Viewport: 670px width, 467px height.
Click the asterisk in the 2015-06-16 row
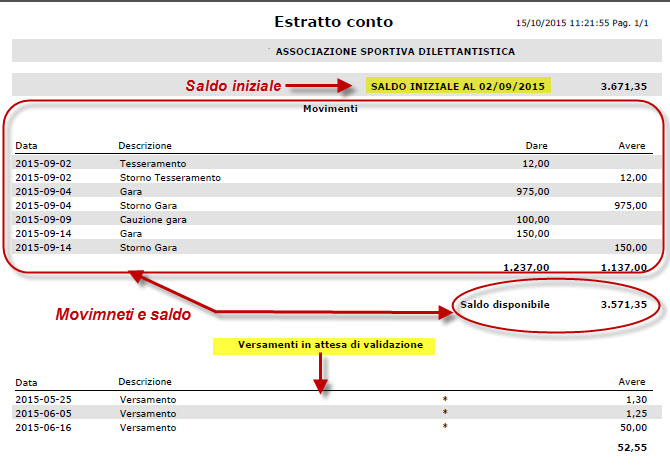click(445, 426)
